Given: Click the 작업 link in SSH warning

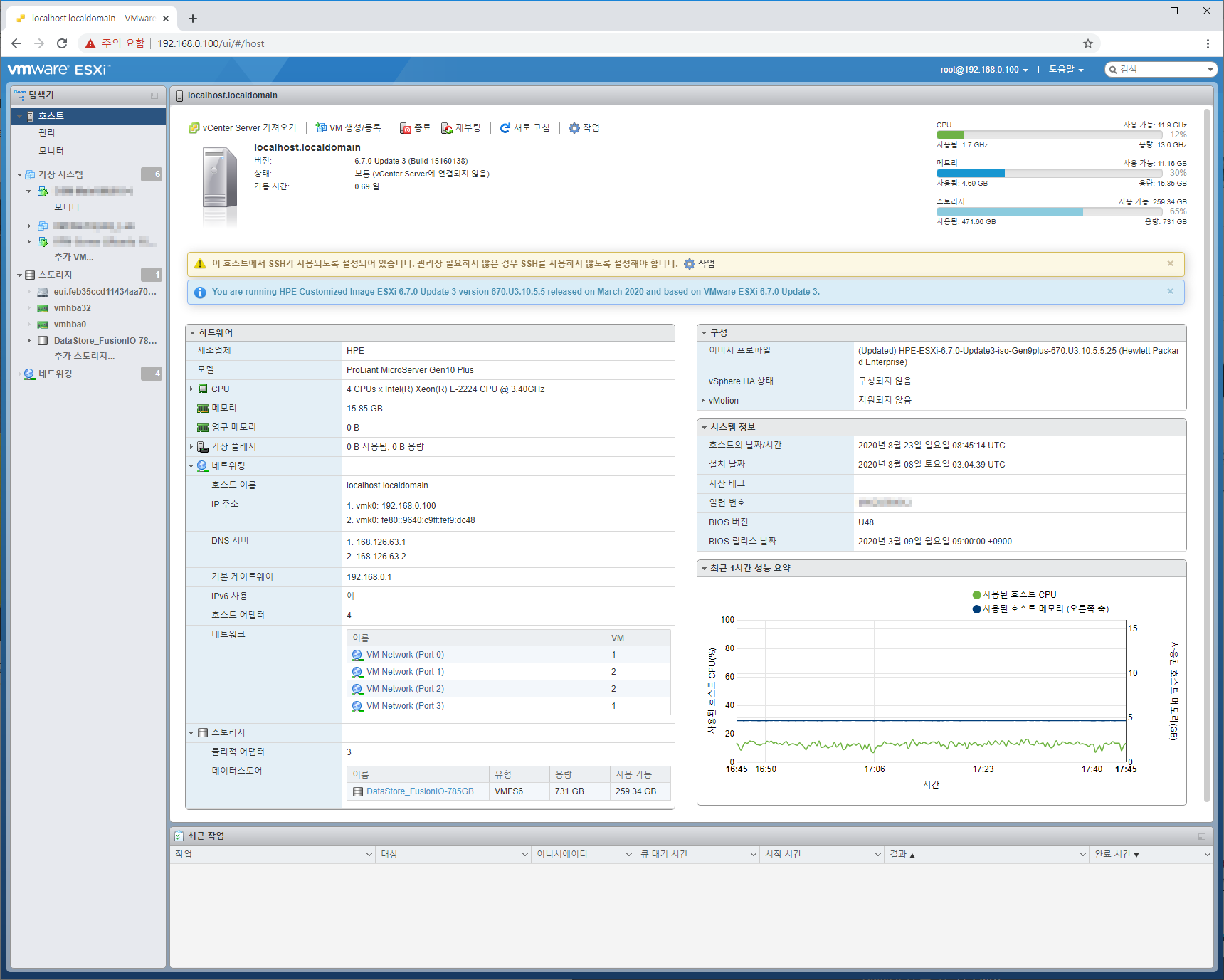Looking at the screenshot, I should [x=706, y=264].
